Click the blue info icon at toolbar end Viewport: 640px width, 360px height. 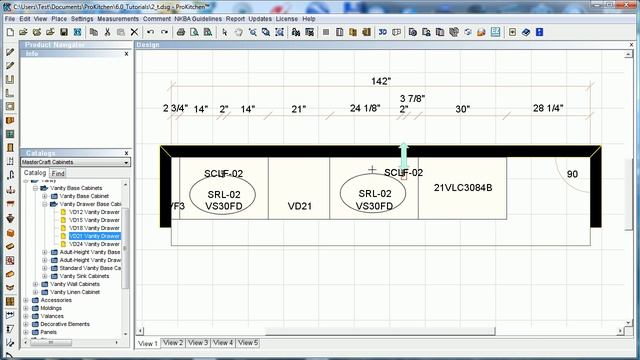(x=540, y=32)
